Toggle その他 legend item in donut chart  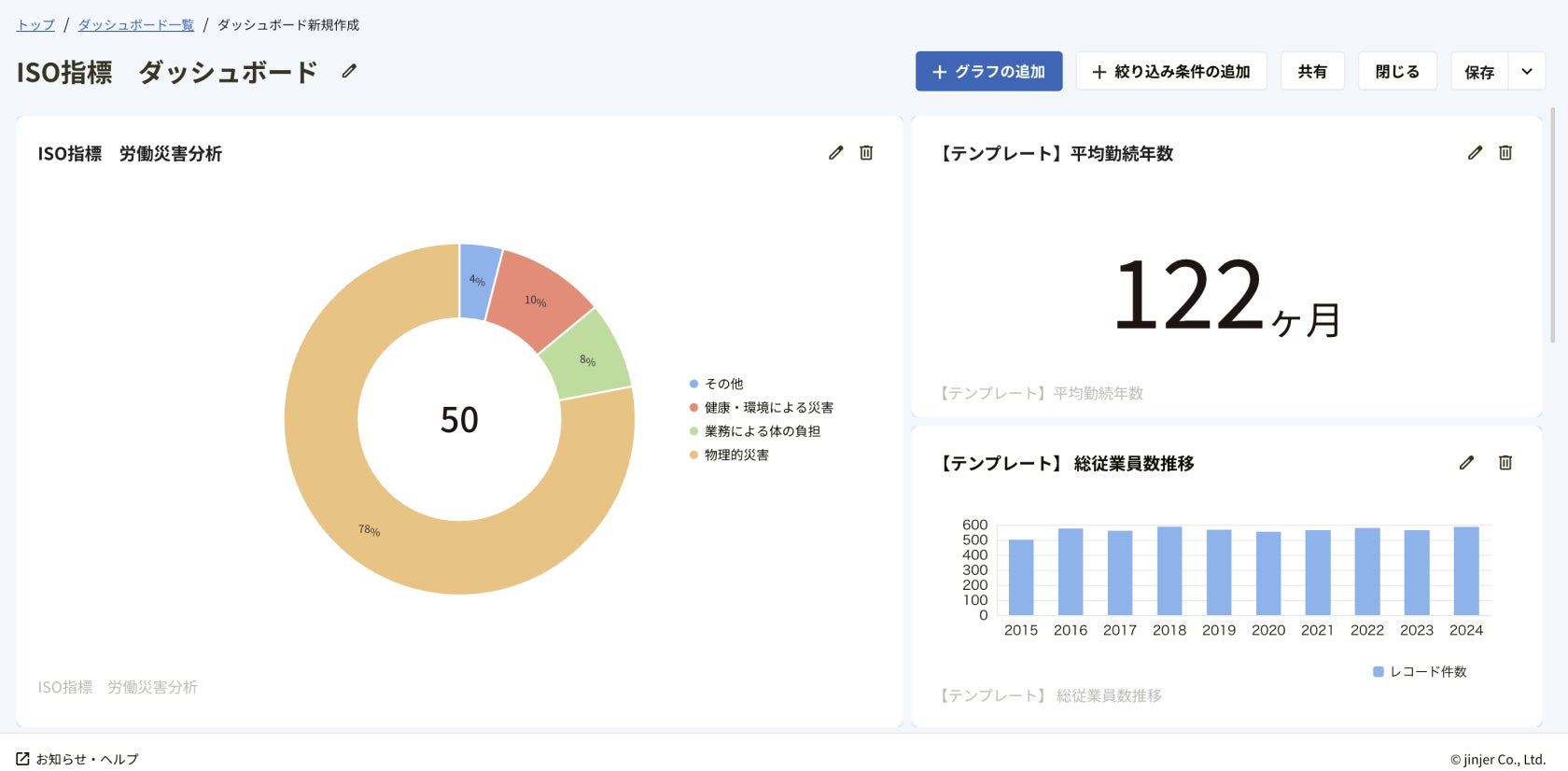723,384
